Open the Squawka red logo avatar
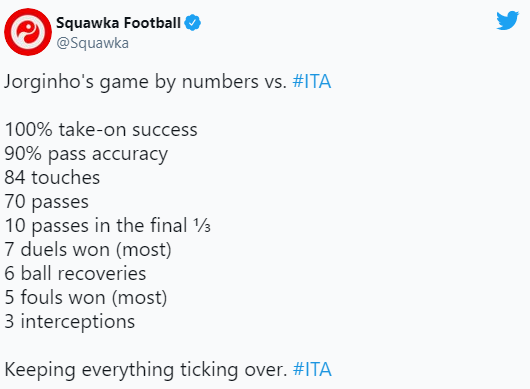The image size is (530, 389). (x=28, y=32)
